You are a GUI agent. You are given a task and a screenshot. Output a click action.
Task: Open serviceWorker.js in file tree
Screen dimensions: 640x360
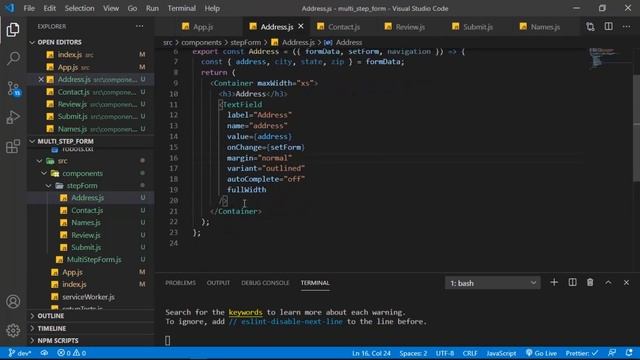point(88,297)
